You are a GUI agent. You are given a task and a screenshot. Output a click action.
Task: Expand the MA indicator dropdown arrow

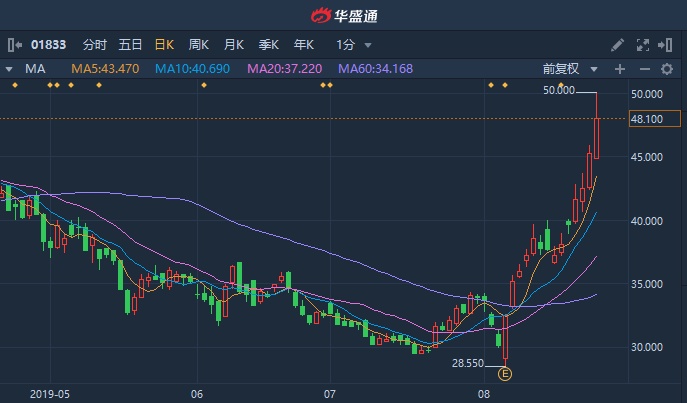pyautogui.click(x=9, y=69)
